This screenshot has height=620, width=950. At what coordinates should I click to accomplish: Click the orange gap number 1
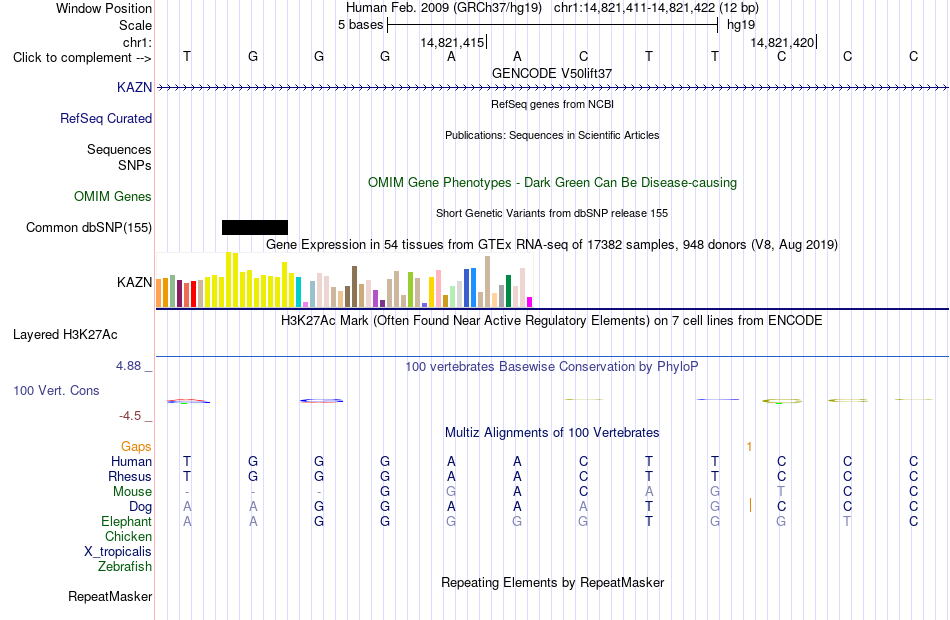point(749,447)
